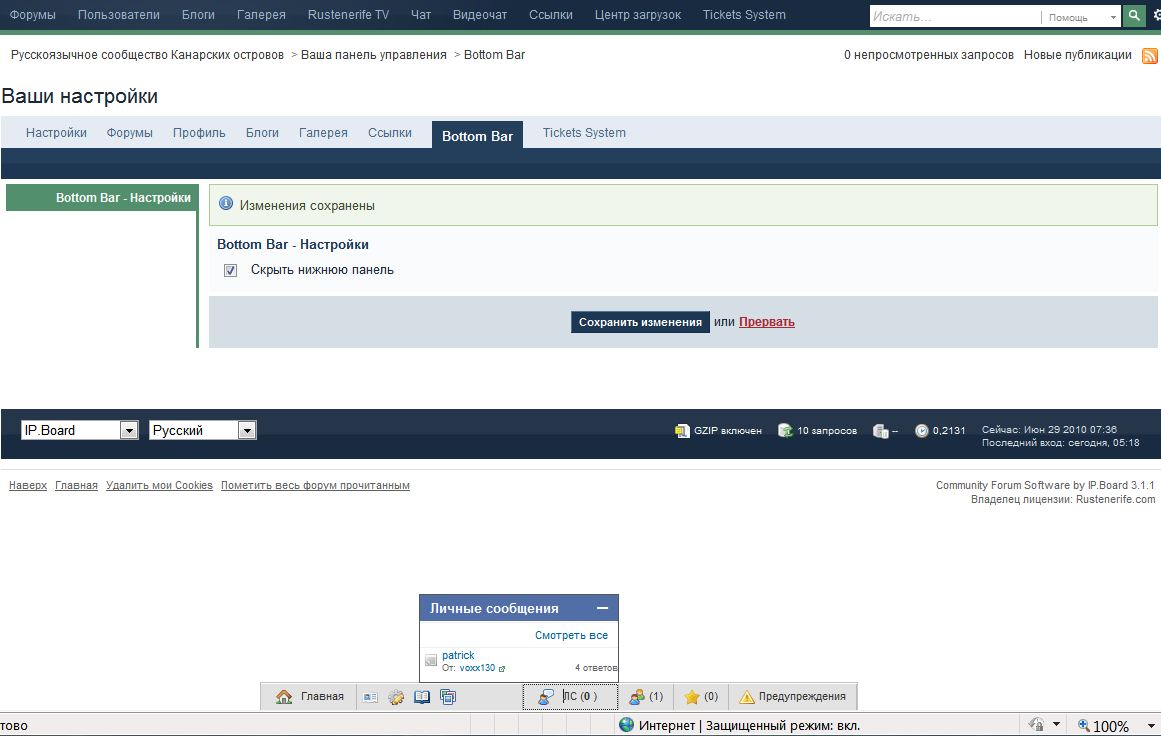
Task: Click the settings gear icon in bottom bar
Action: tap(396, 697)
